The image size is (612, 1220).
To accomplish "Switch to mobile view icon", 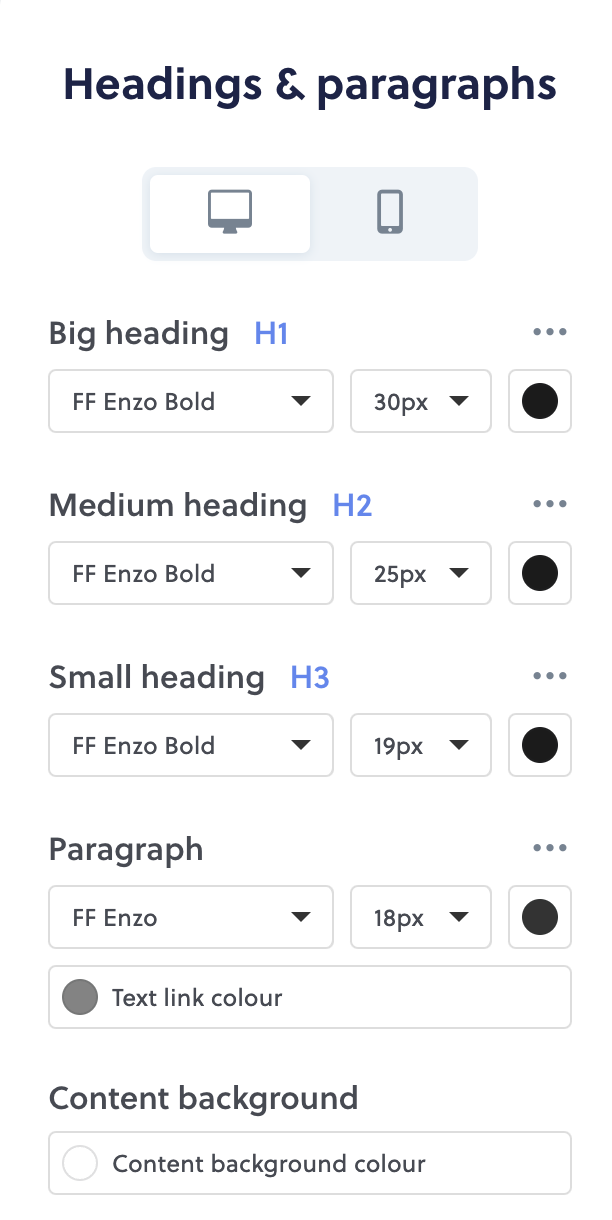I will [x=390, y=213].
